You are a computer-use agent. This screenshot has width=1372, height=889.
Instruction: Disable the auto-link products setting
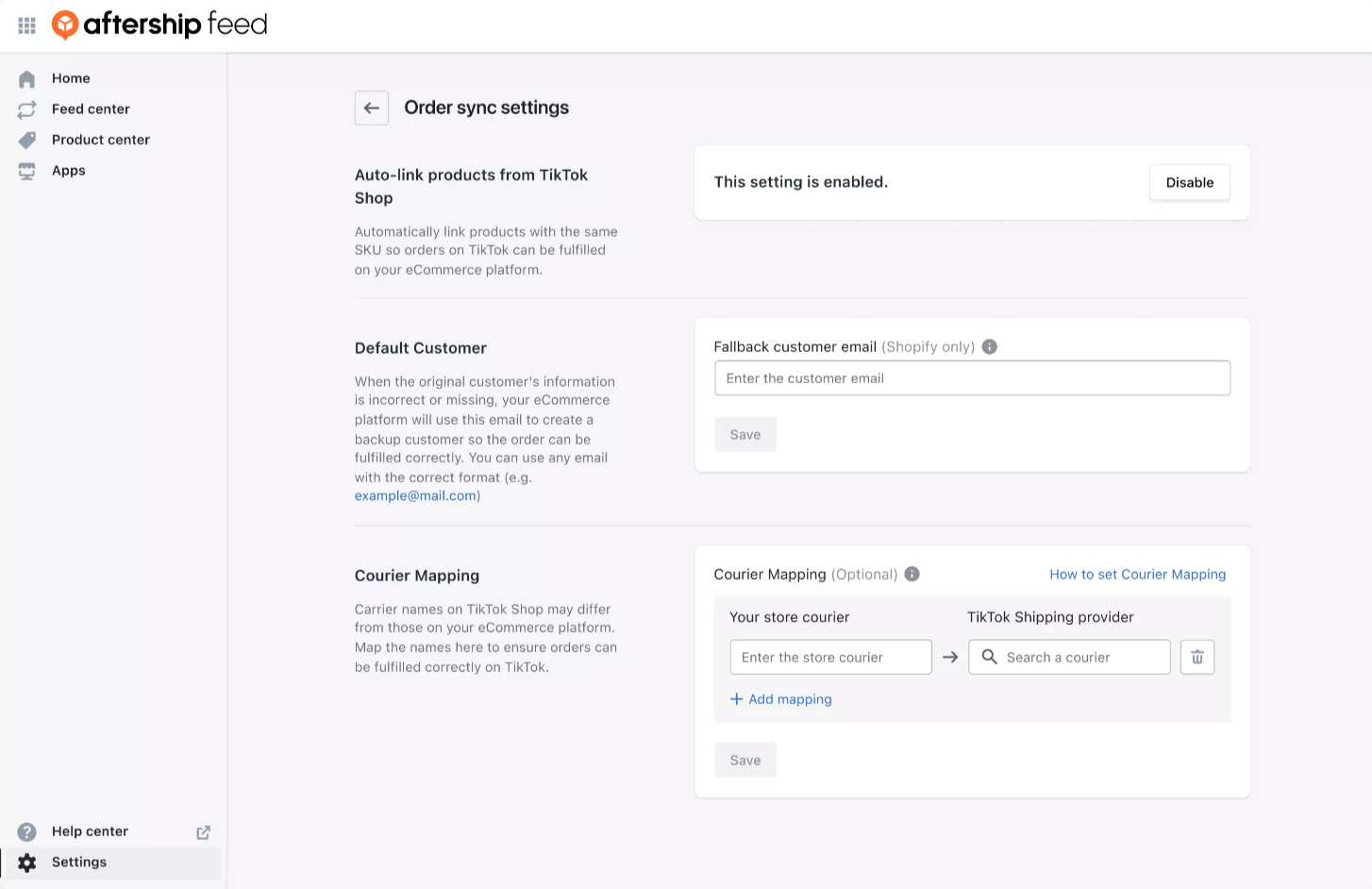[1189, 182]
